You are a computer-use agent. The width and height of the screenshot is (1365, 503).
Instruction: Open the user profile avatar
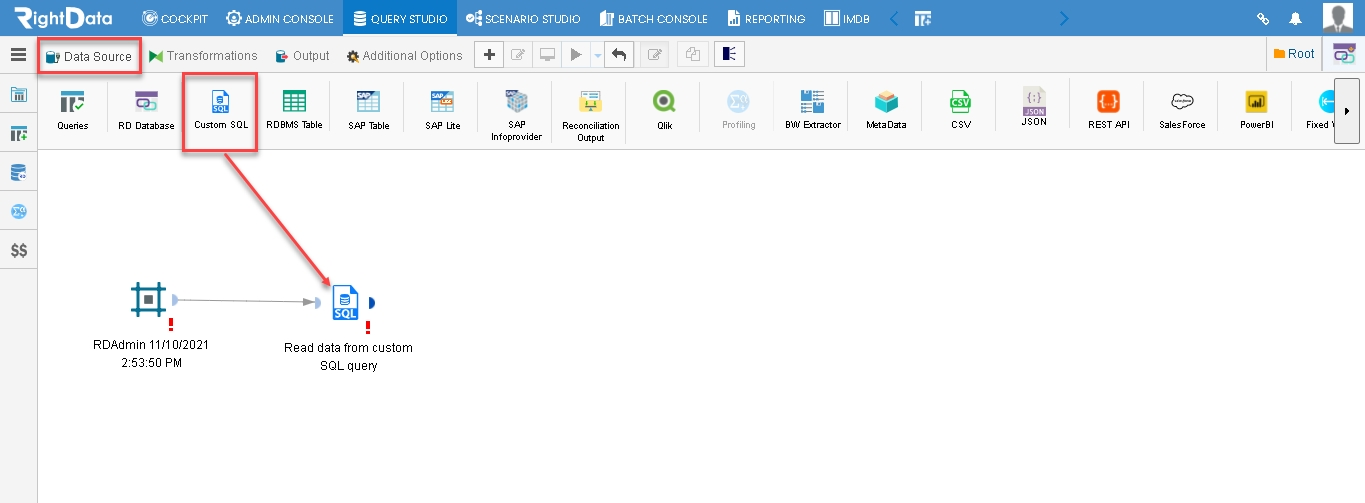(1338, 17)
